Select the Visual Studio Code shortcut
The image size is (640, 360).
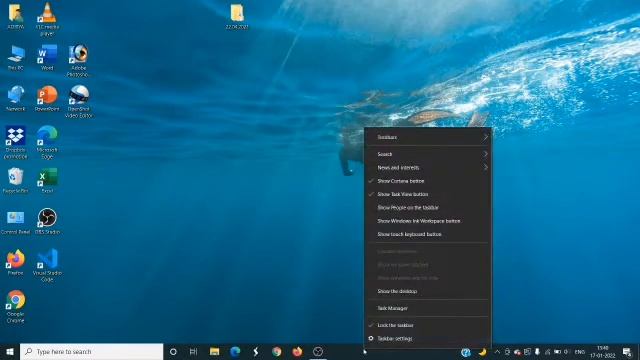pos(47,265)
